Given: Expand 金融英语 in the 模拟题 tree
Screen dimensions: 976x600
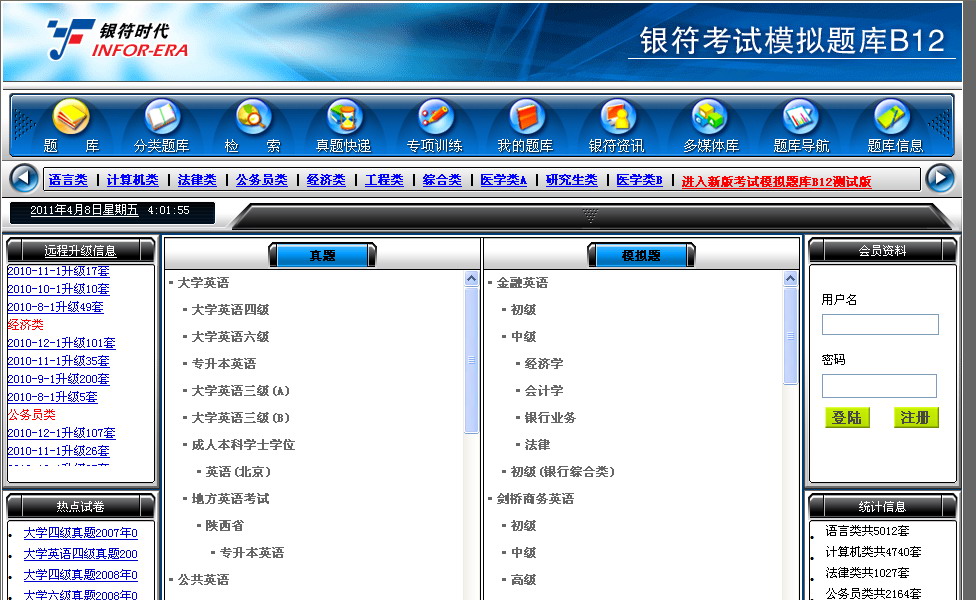Looking at the screenshot, I should pos(522,283).
